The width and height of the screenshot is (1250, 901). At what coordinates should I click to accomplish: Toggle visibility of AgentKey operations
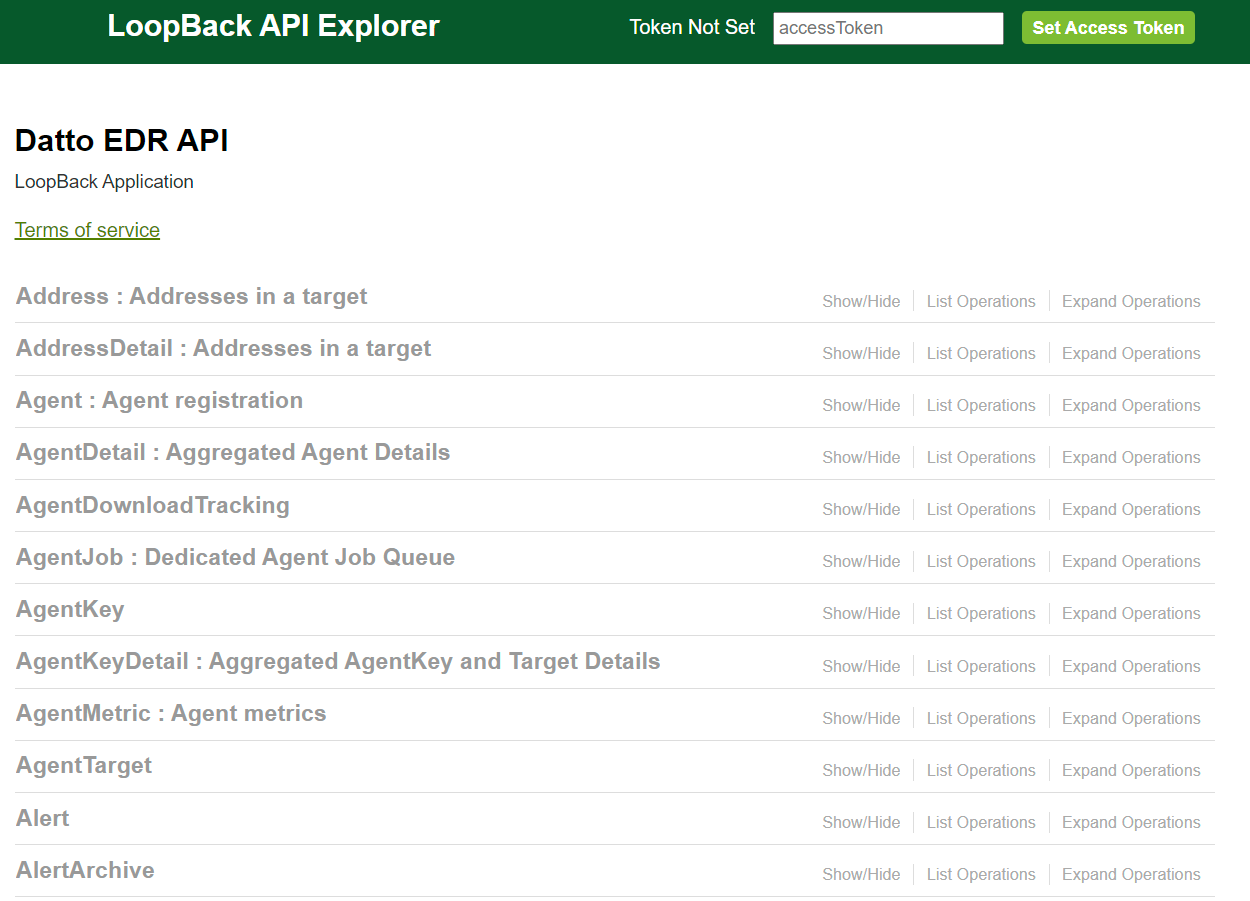pyautogui.click(x=861, y=613)
